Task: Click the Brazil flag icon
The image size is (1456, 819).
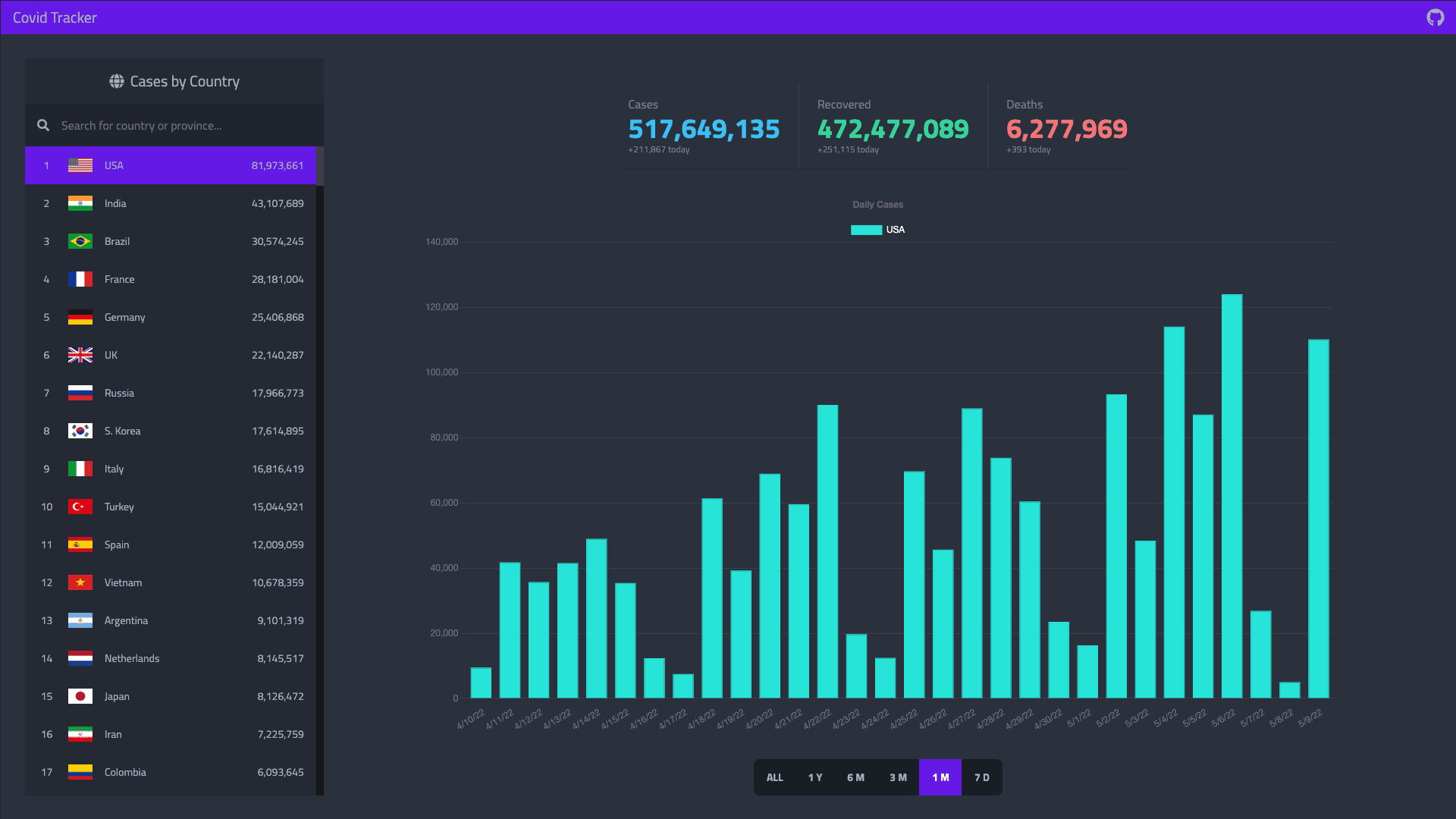Action: pyautogui.click(x=80, y=241)
